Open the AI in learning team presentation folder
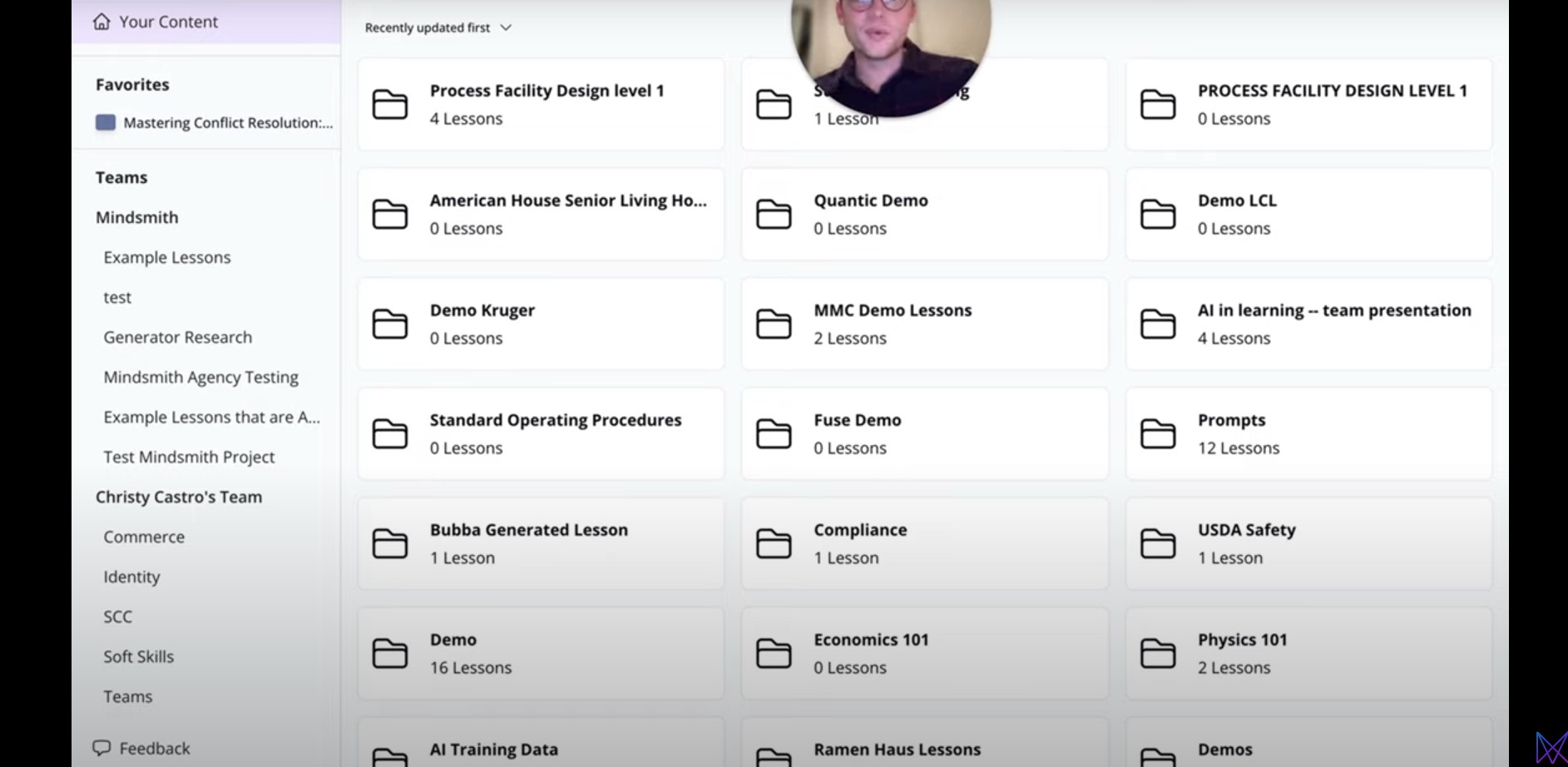Screen dimensions: 1568x767 [1308, 324]
